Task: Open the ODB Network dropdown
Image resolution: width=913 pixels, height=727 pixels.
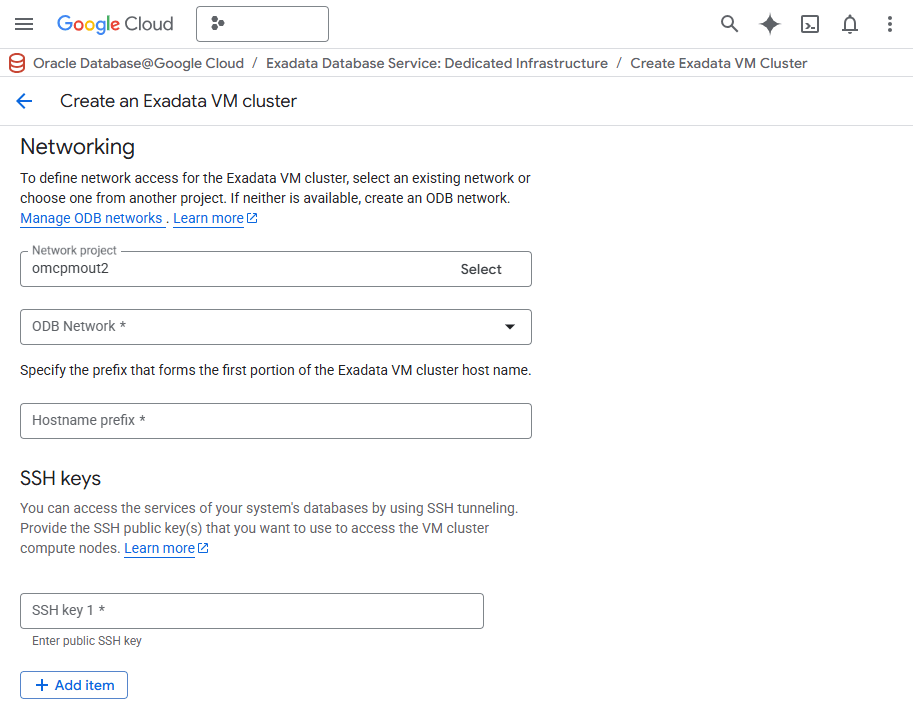Action: [276, 327]
